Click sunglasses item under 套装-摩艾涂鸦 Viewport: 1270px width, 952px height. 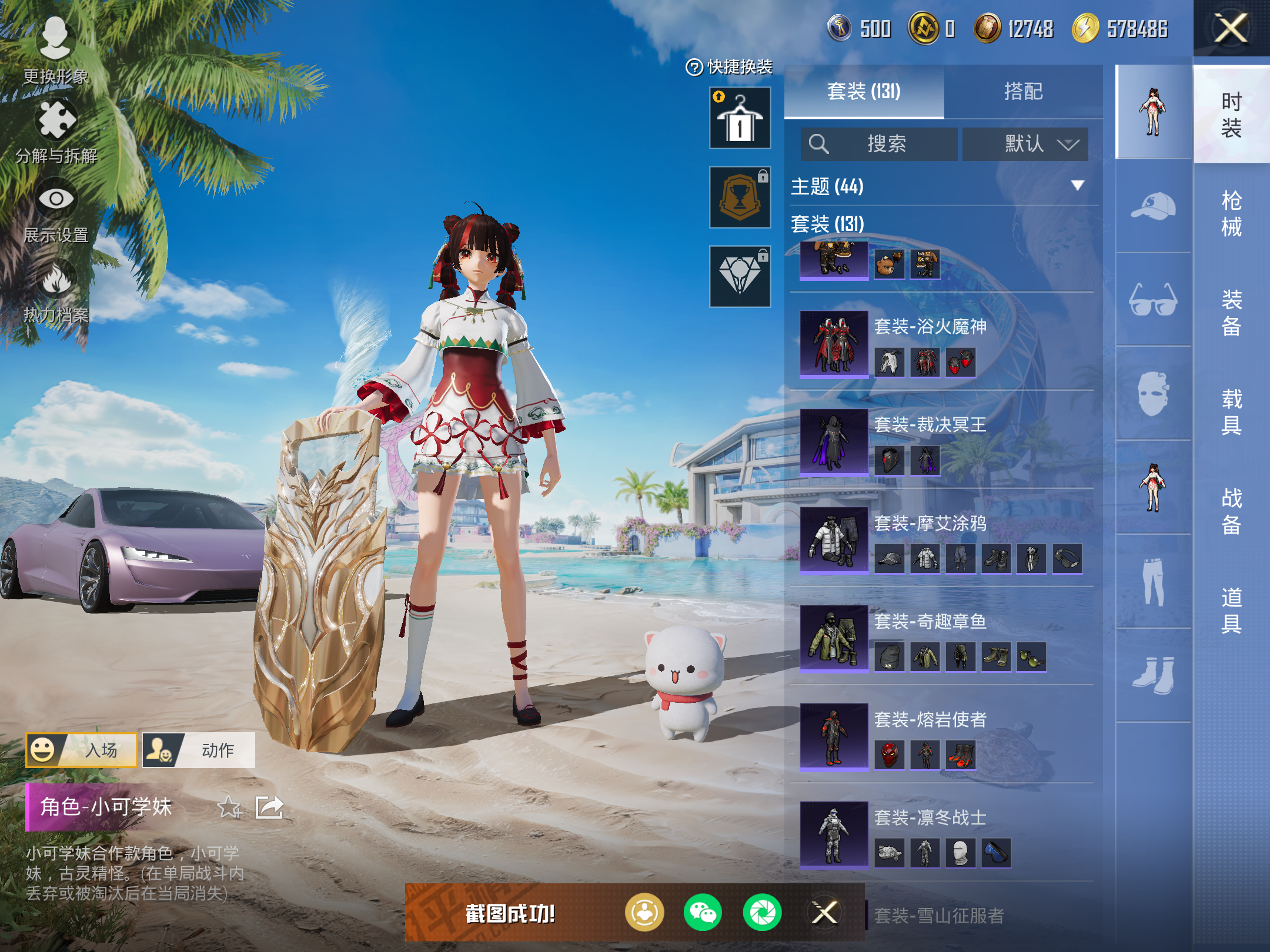point(1067,558)
